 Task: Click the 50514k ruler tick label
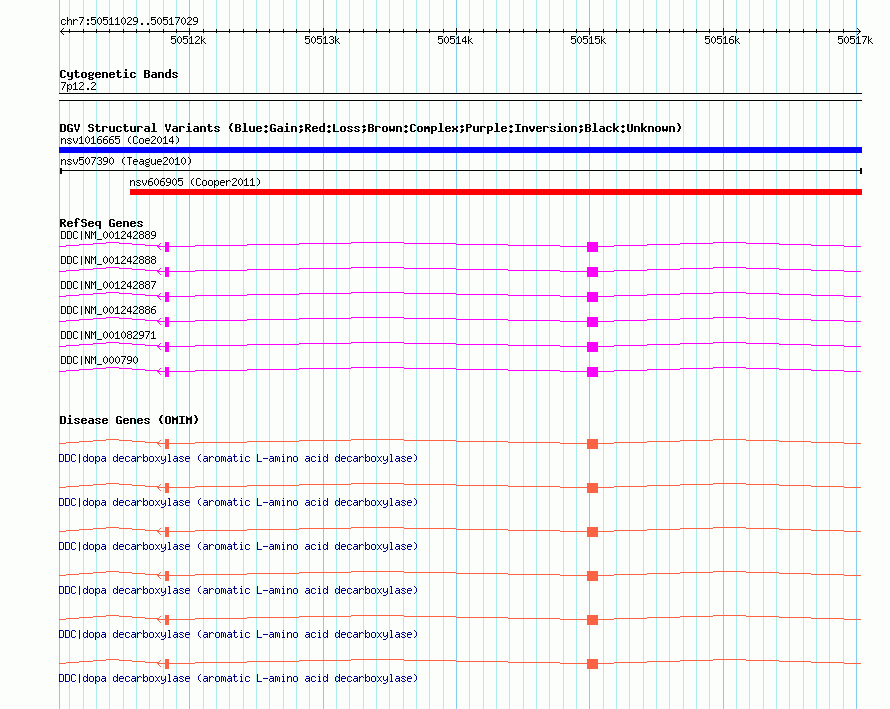[455, 40]
